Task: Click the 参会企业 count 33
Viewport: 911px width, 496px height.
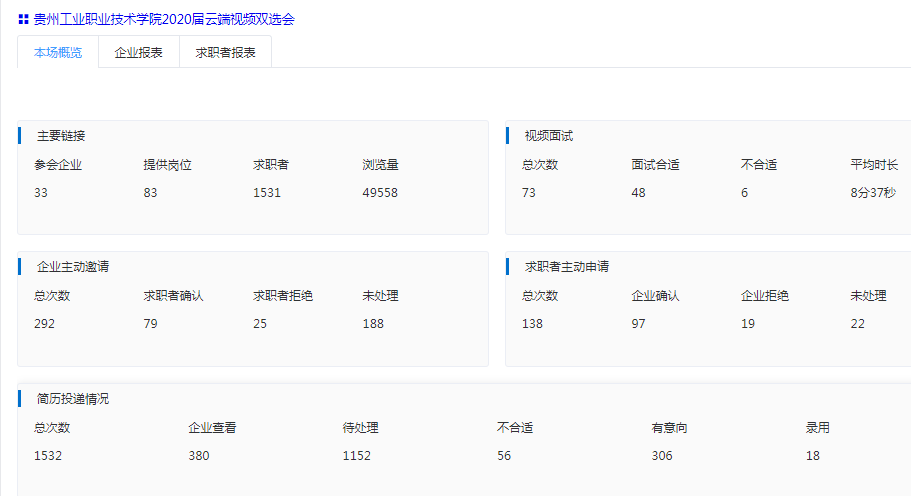Action: pos(41,193)
